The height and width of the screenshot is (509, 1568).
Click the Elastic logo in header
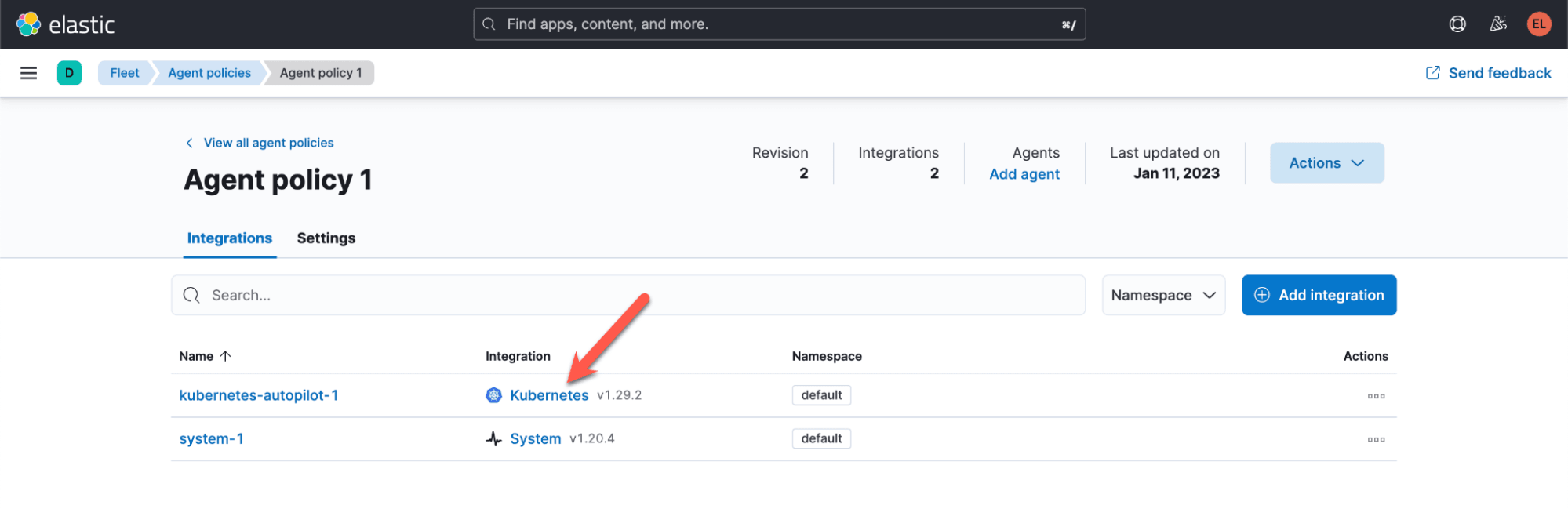(x=65, y=24)
